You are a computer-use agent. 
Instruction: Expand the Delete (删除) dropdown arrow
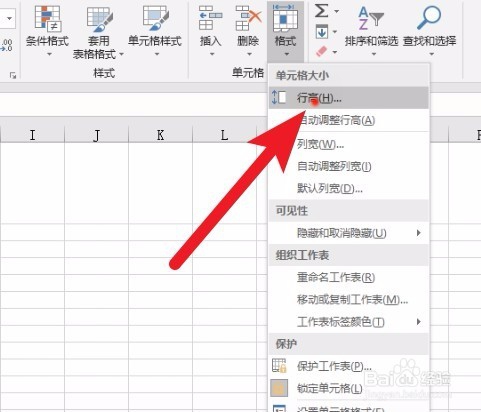pyautogui.click(x=249, y=54)
